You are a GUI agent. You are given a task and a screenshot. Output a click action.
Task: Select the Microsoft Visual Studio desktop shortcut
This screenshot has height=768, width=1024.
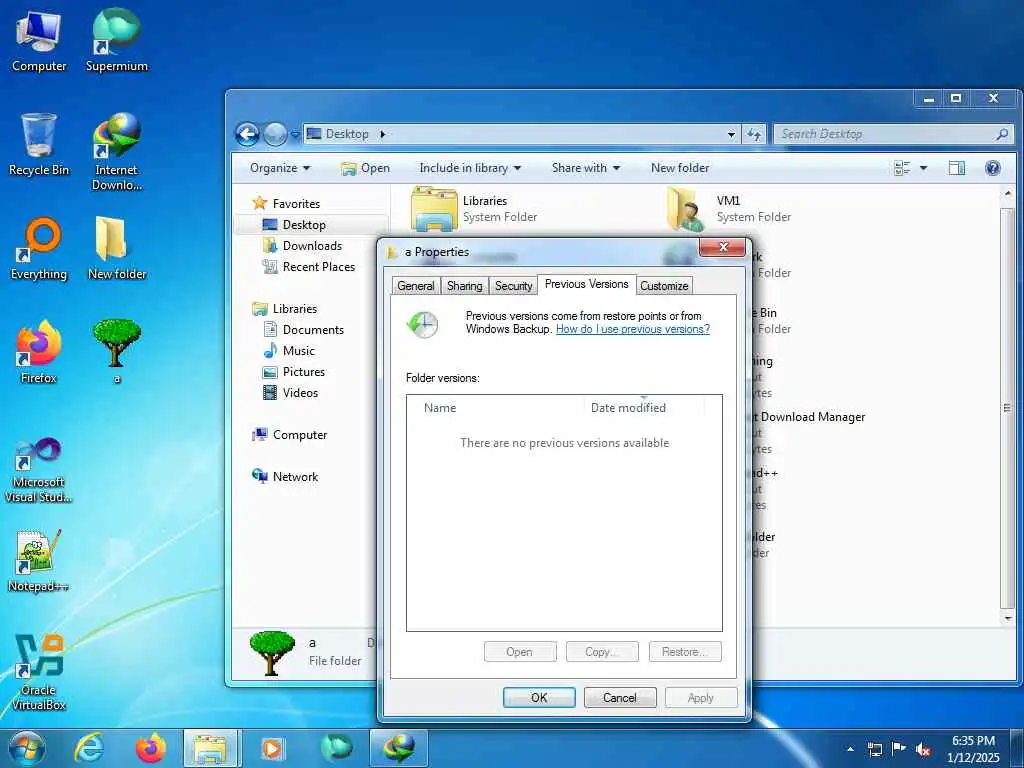(39, 470)
